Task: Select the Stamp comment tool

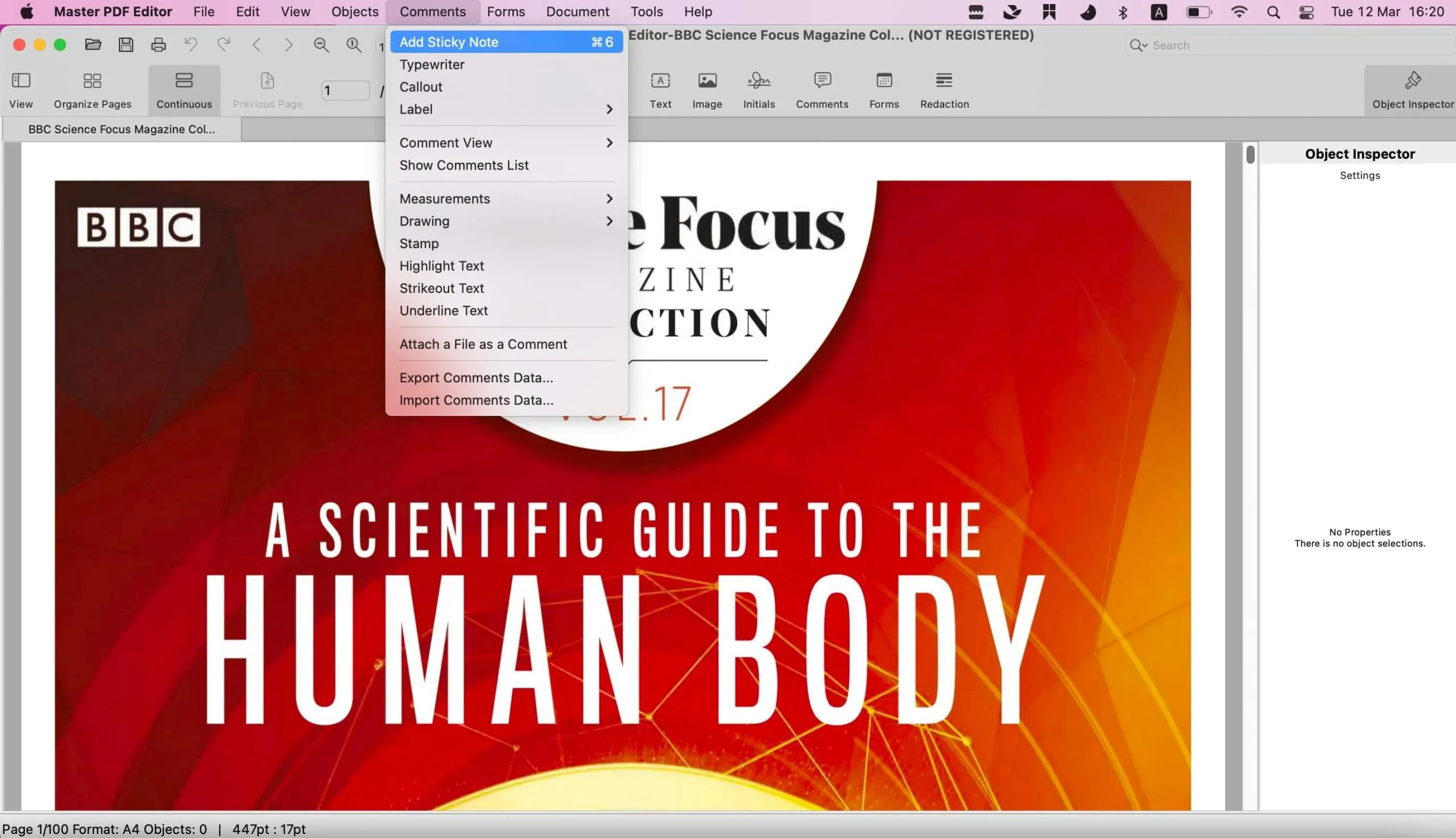Action: 420,243
